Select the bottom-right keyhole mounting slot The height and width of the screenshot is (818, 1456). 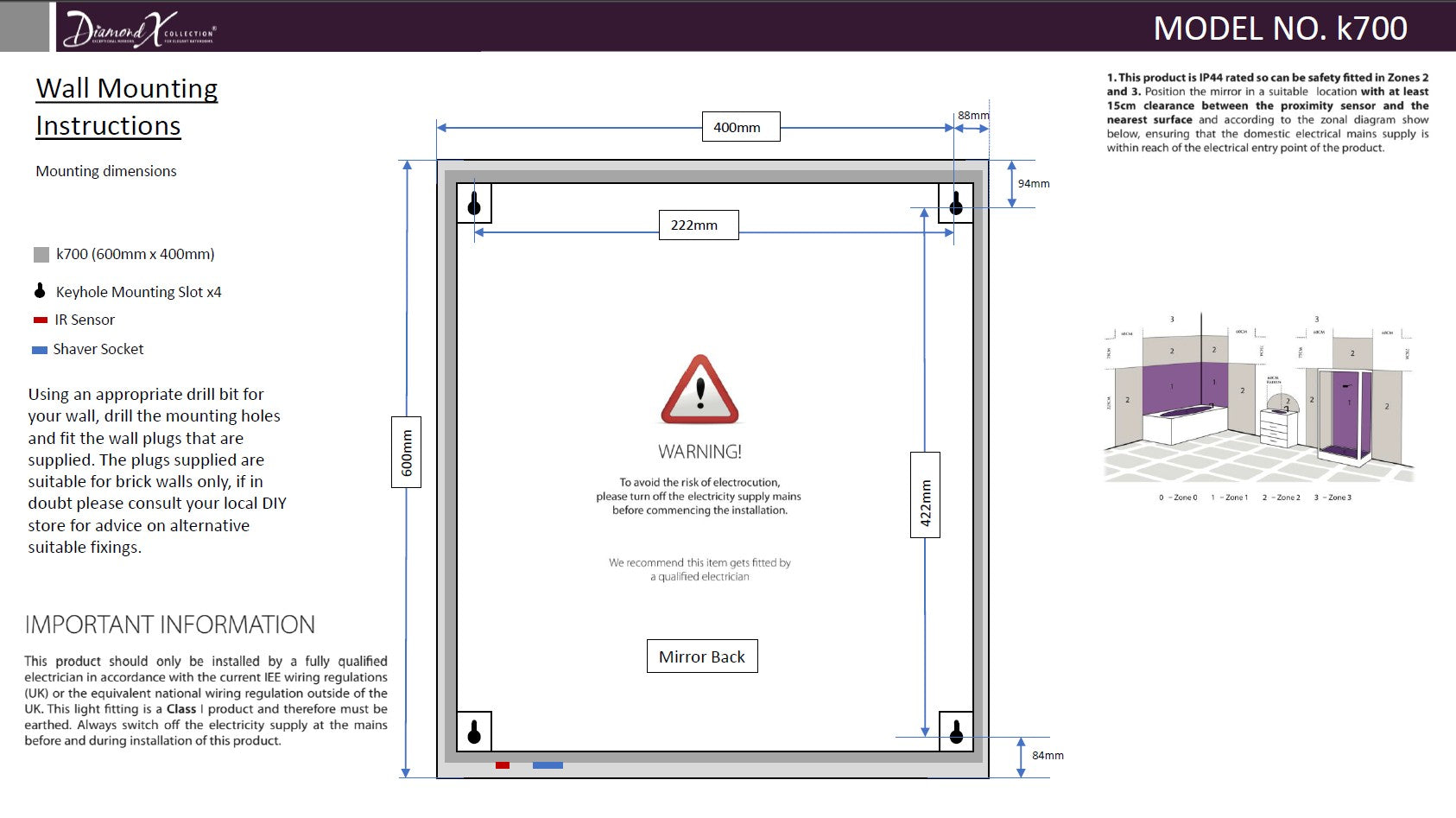pyautogui.click(x=955, y=732)
